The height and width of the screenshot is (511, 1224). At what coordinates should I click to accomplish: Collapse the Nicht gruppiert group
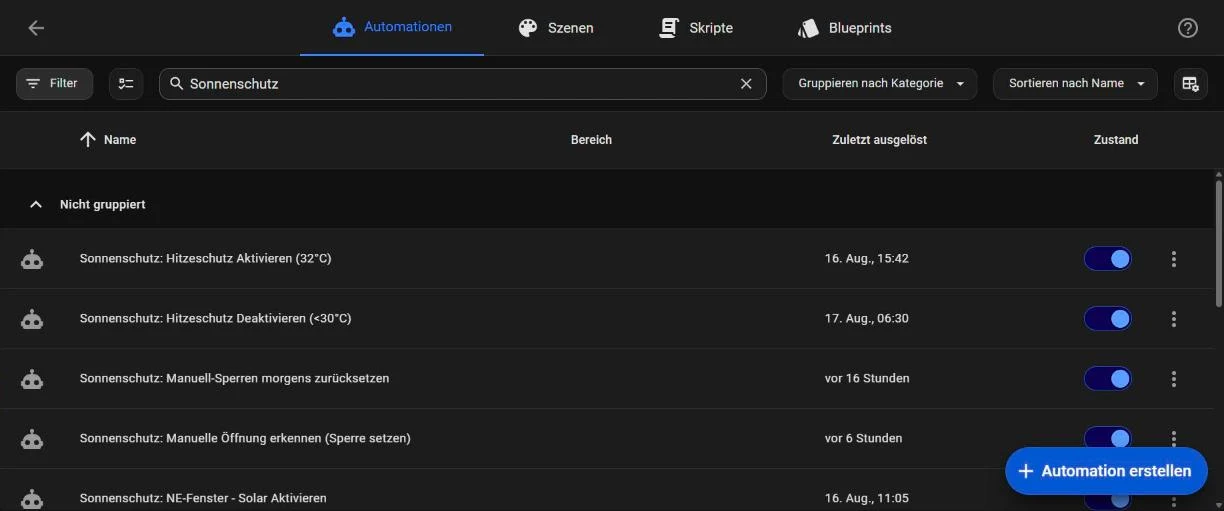click(x=36, y=204)
